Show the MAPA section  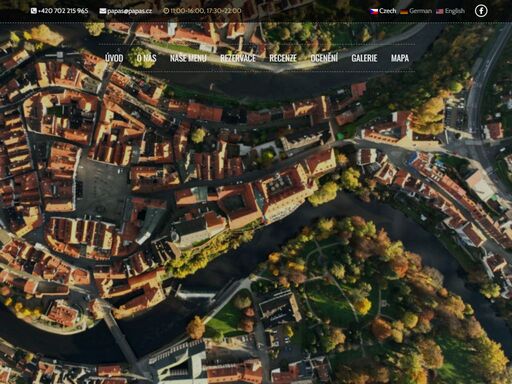pos(400,58)
